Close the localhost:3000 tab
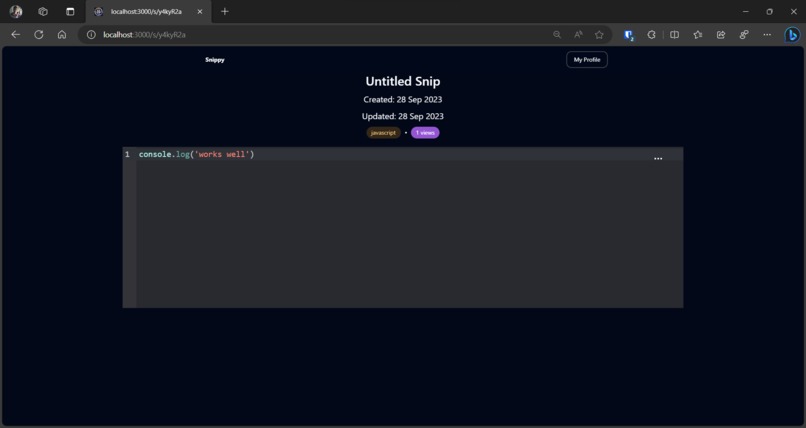 (x=200, y=11)
